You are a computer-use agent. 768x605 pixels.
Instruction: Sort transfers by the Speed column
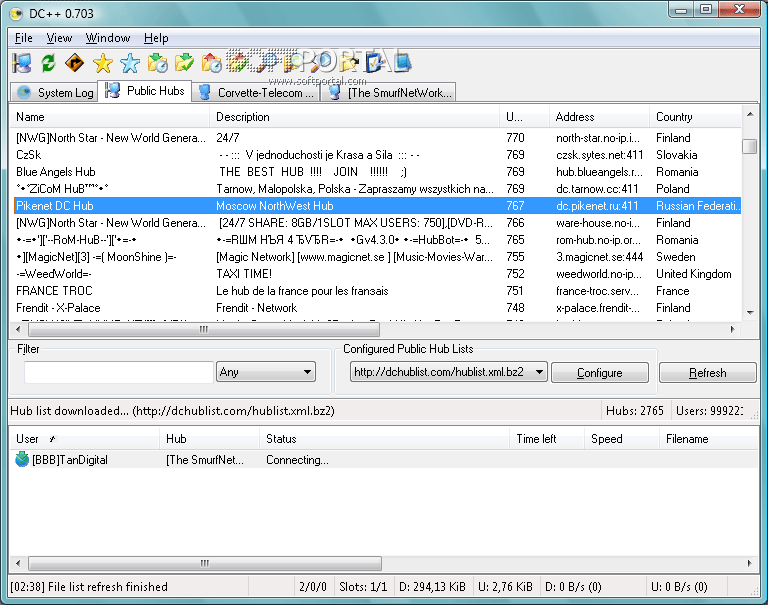click(x=622, y=438)
